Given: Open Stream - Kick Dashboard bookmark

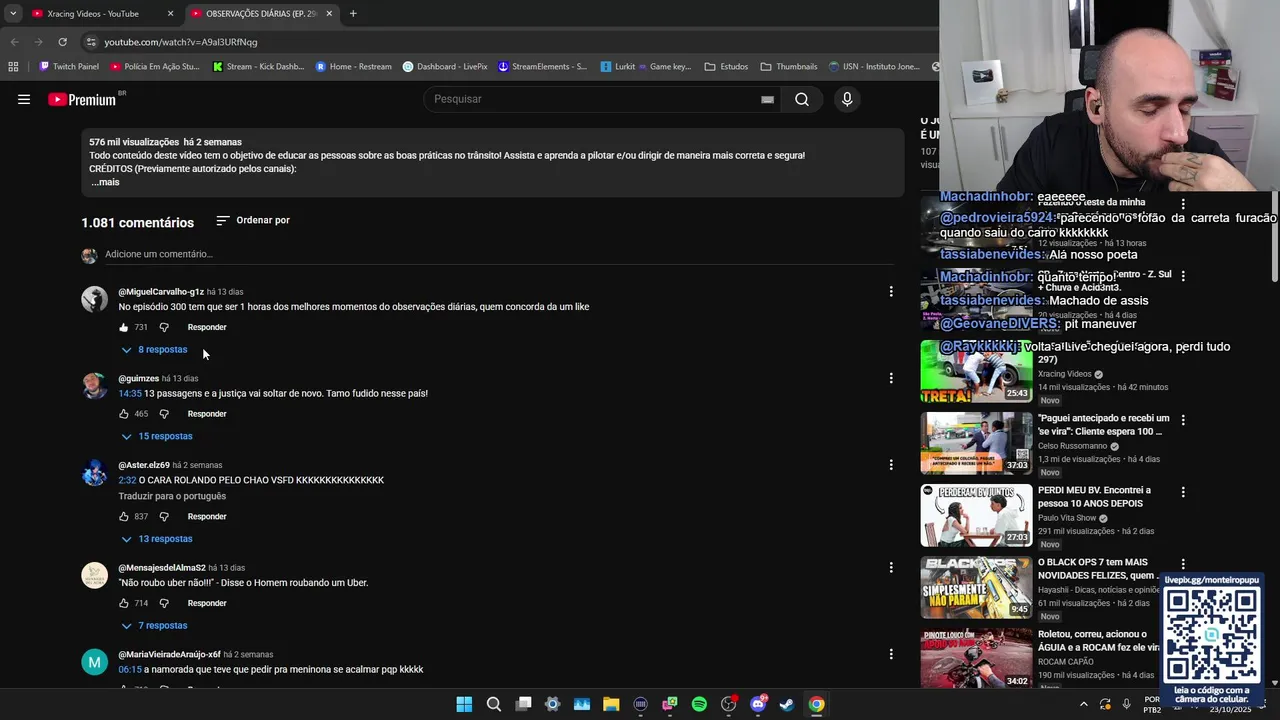Looking at the screenshot, I should click(x=258, y=67).
